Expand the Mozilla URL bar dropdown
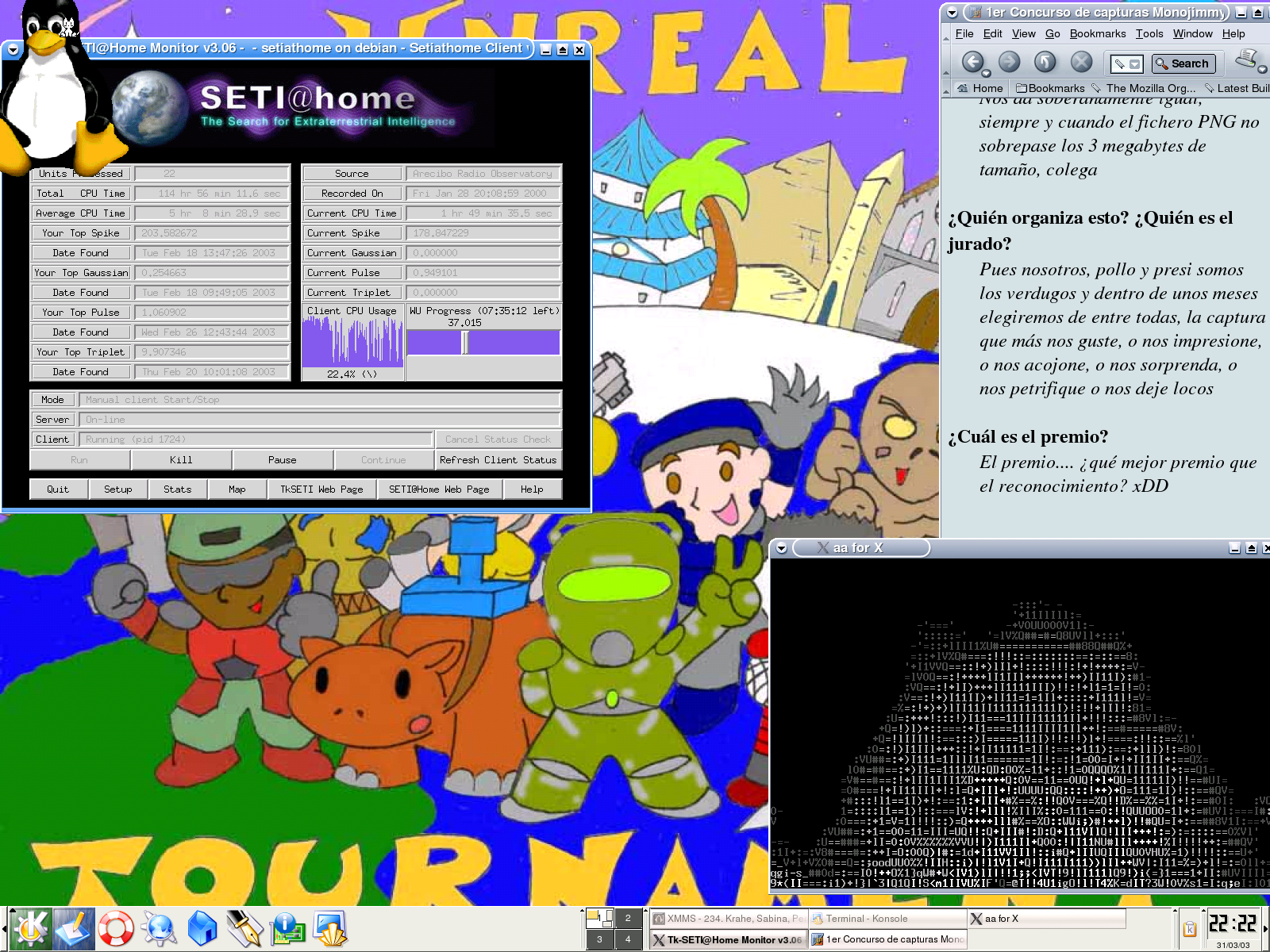The image size is (1270, 952). click(x=1135, y=63)
